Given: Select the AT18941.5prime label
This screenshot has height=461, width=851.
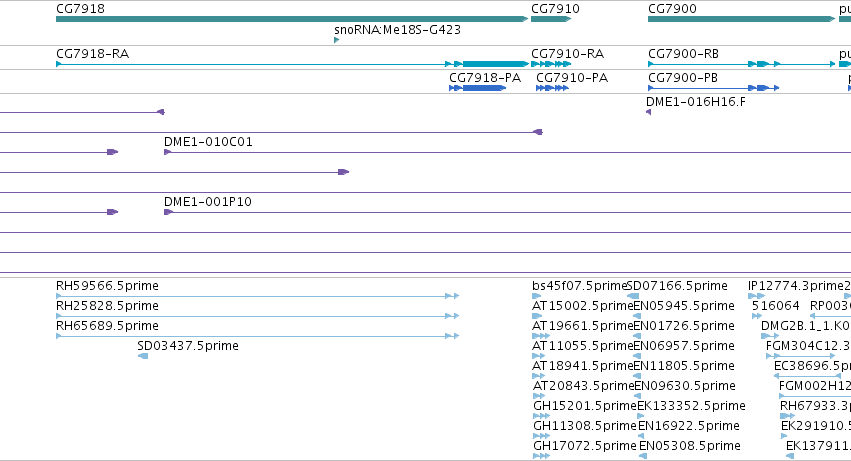Looking at the screenshot, I should click(x=583, y=366).
